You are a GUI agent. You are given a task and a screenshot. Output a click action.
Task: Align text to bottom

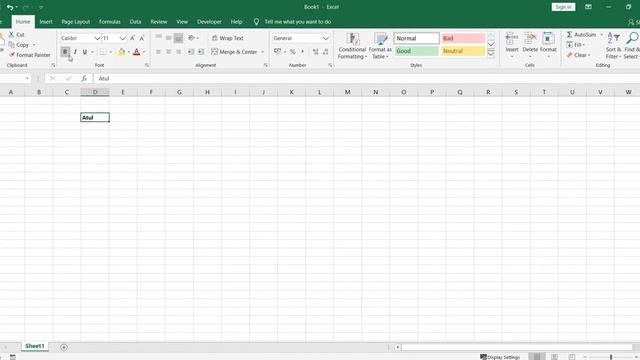pos(178,38)
